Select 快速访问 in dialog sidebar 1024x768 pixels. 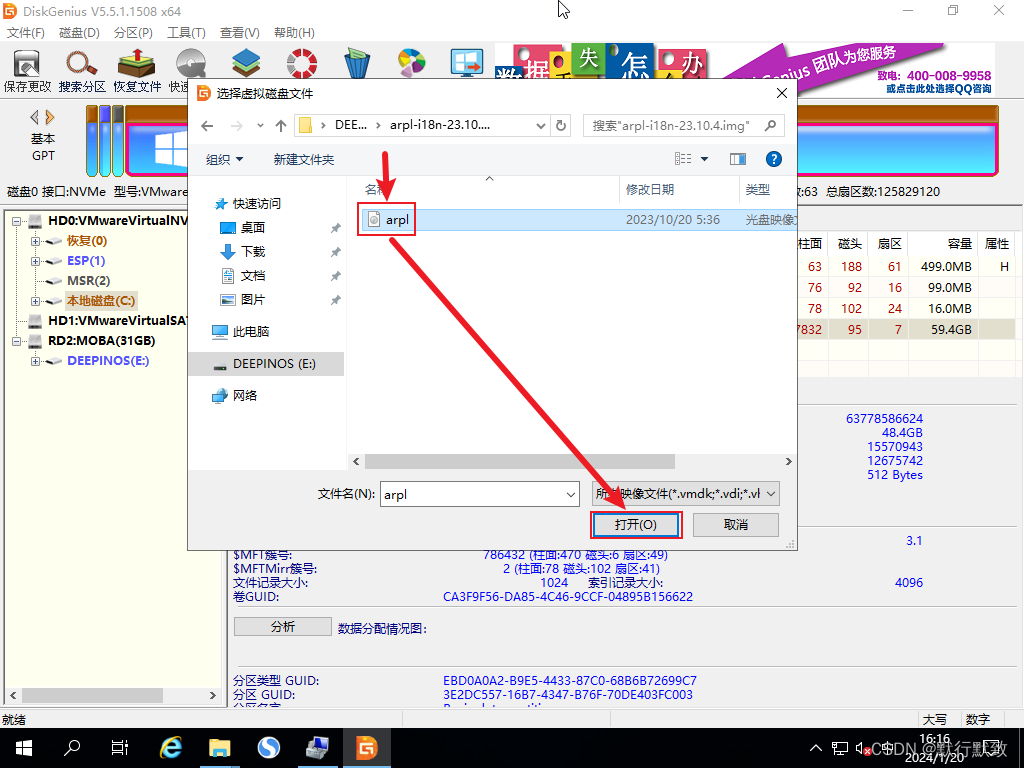coord(257,204)
